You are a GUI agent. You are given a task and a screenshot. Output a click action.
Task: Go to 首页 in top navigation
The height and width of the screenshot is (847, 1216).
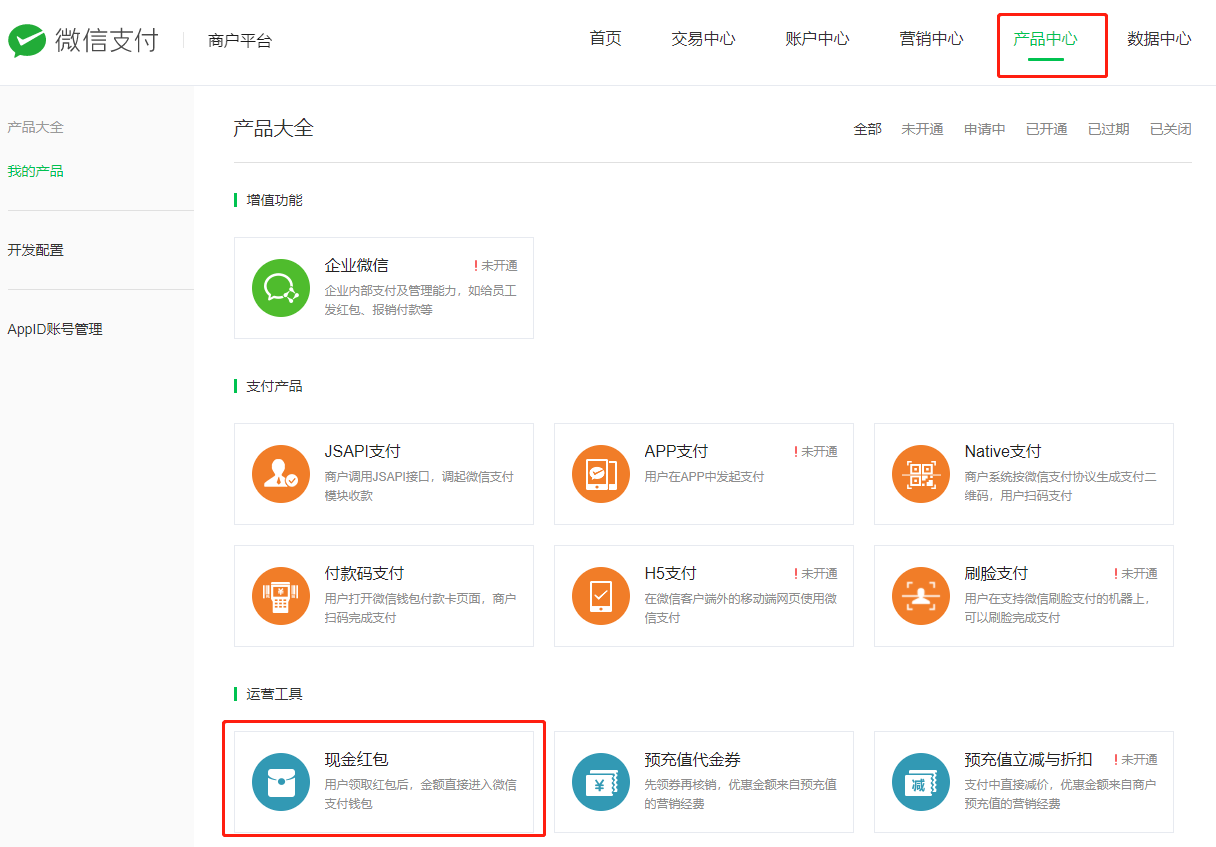605,39
